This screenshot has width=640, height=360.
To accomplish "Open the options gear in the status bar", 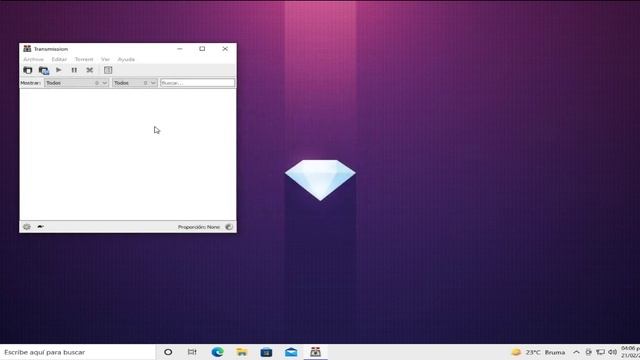I will 27,227.
